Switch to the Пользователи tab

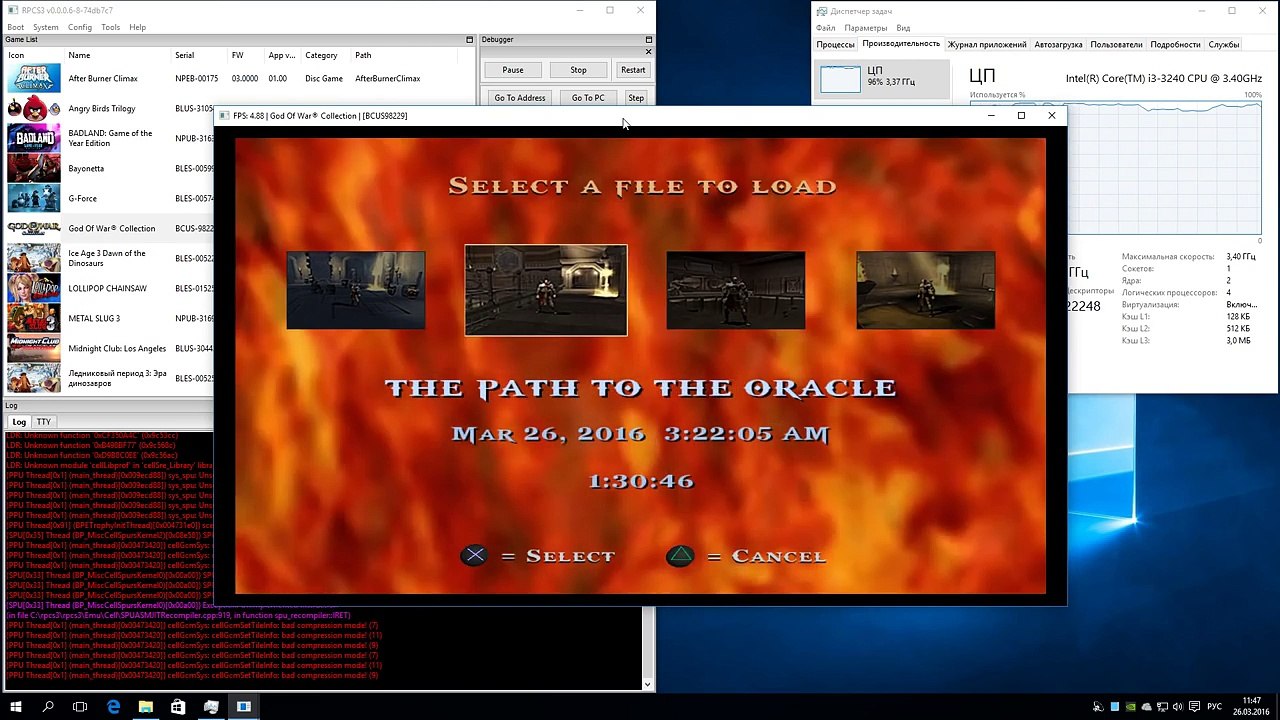point(1116,45)
